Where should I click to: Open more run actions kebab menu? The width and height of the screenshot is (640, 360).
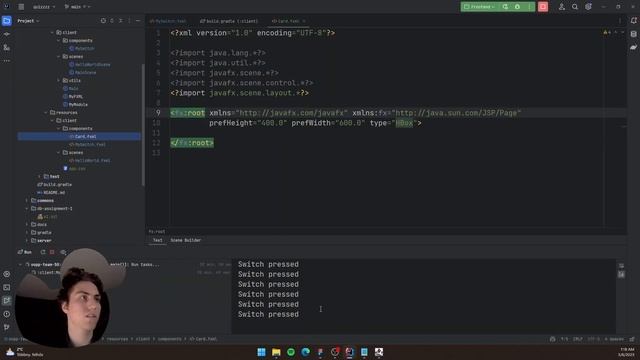point(529,7)
